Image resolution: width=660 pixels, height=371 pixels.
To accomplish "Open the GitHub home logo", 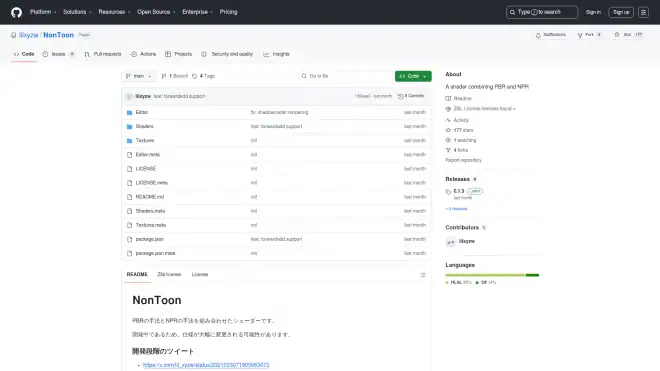I will coord(16,12).
